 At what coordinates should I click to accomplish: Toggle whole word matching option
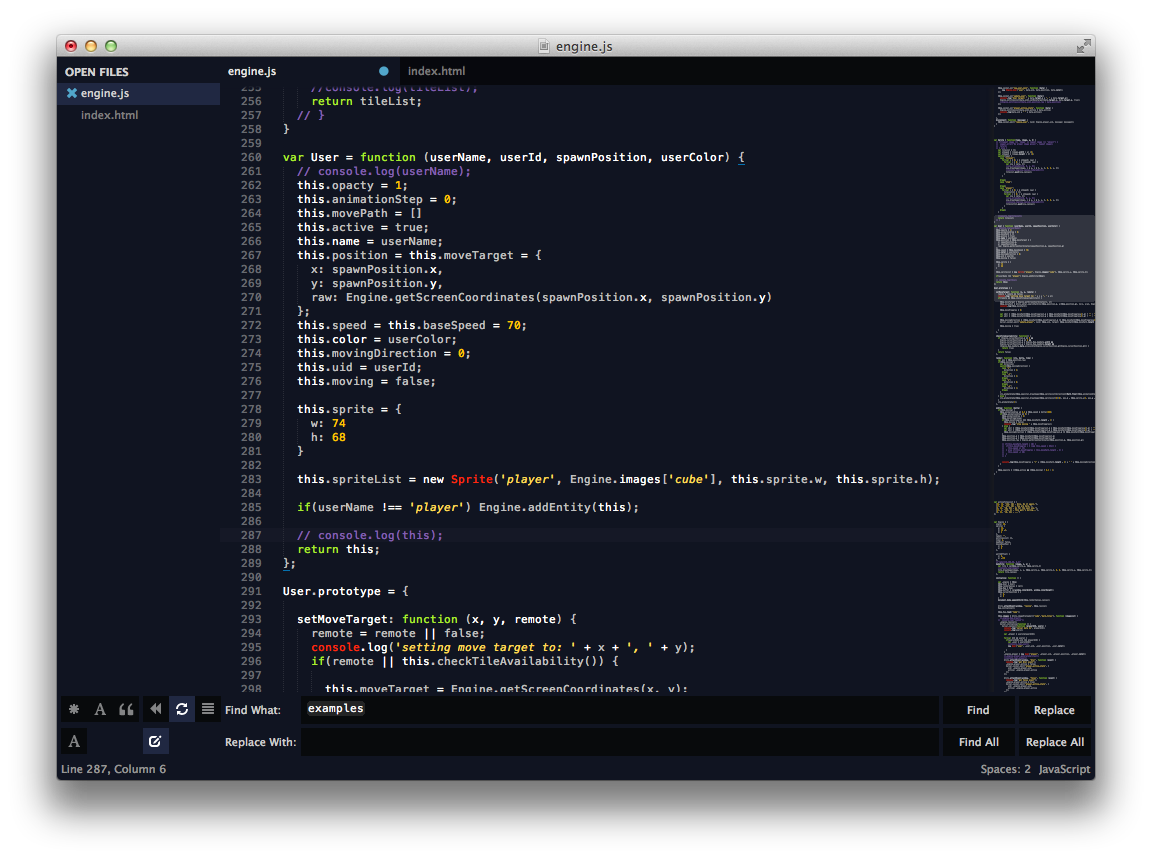pyautogui.click(x=126, y=709)
